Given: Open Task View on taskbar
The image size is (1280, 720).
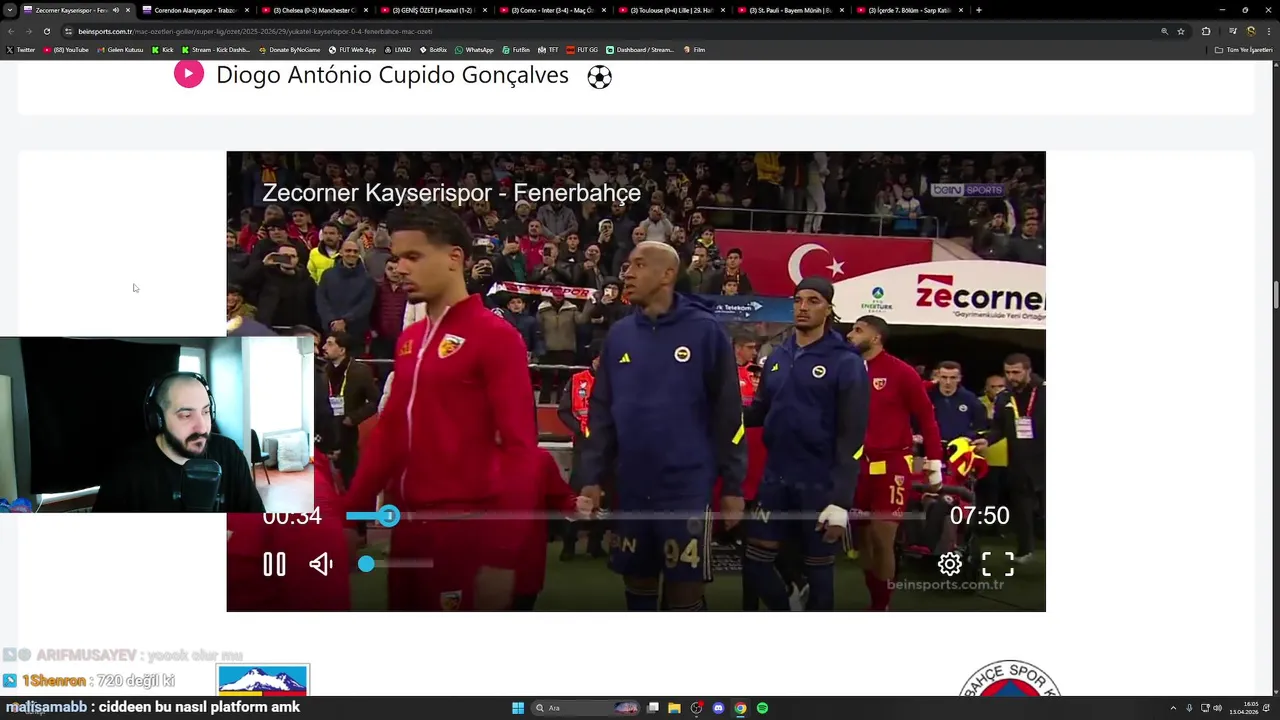Looking at the screenshot, I should click(653, 708).
